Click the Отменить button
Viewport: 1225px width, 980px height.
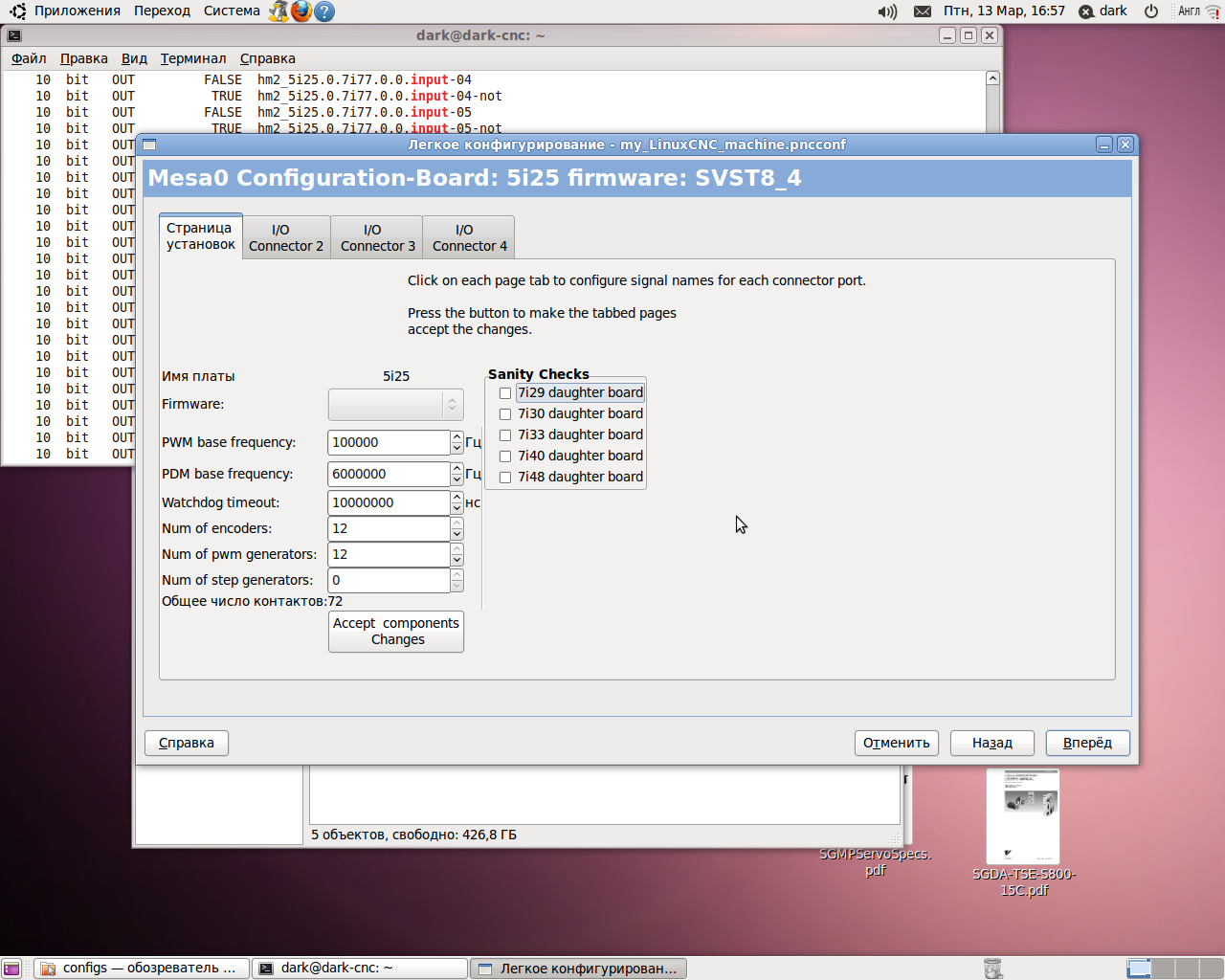pyautogui.click(x=897, y=743)
